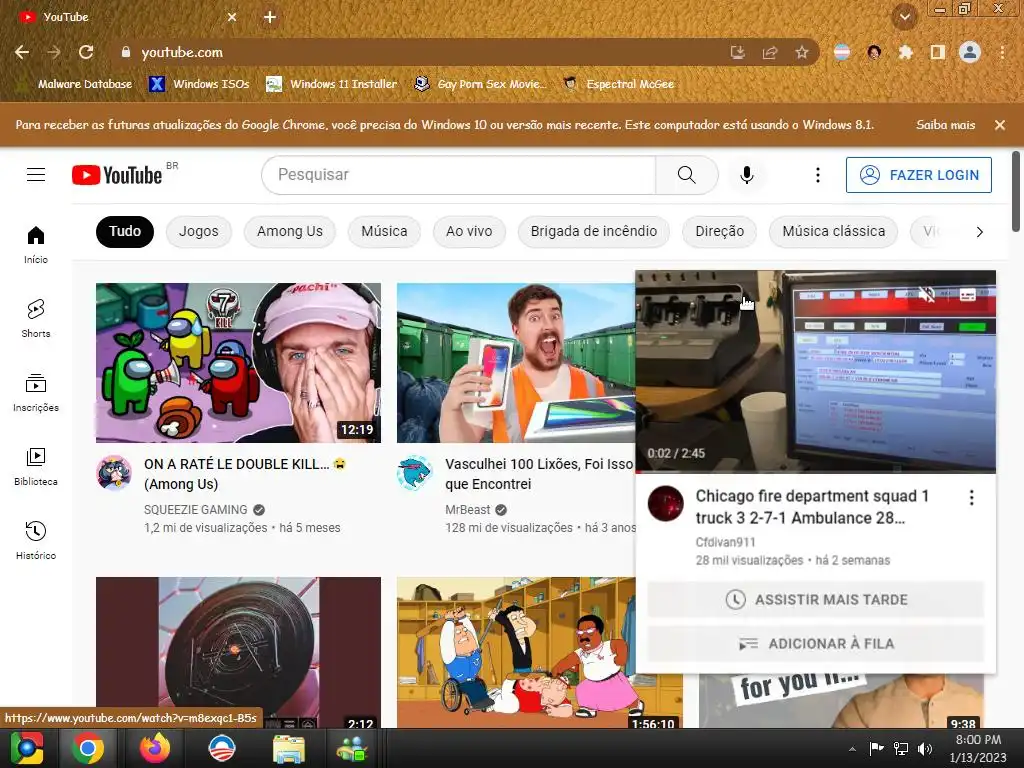Open SQUEEZIE GAMING channel avatar

click(114, 473)
